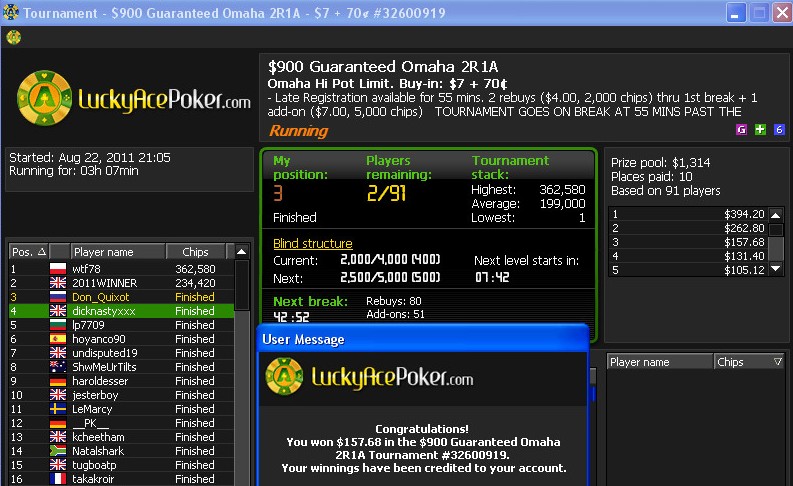Click the 1st place $394.20 prize row
The width and height of the screenshot is (793, 486).
click(x=689, y=214)
